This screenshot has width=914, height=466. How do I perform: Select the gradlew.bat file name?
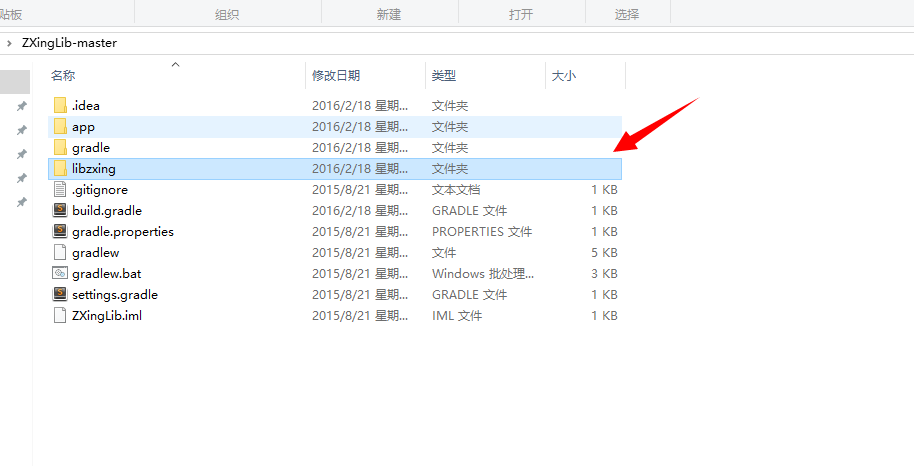[x=107, y=274]
